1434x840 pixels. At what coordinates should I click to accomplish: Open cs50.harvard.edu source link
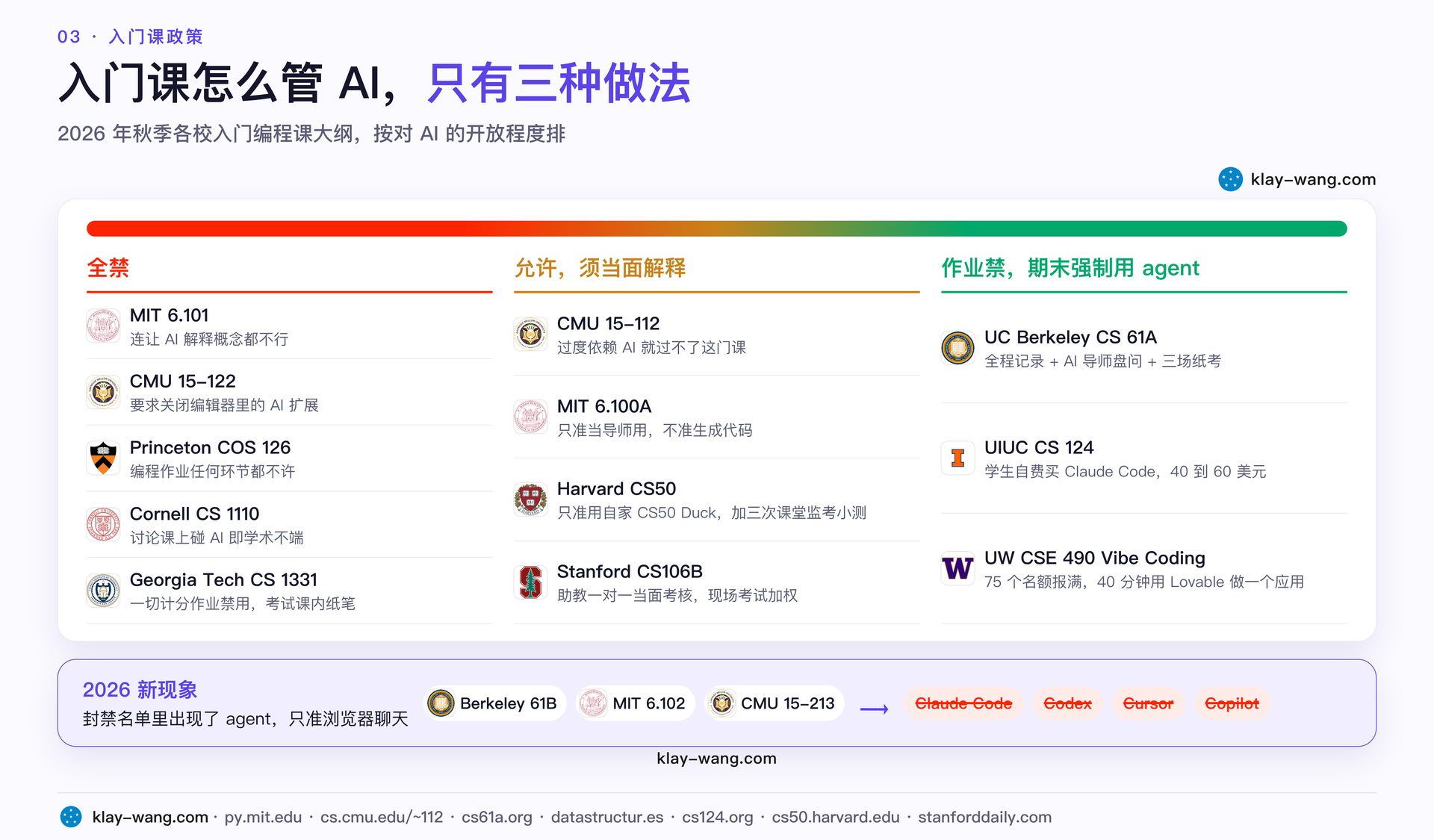coord(836,817)
